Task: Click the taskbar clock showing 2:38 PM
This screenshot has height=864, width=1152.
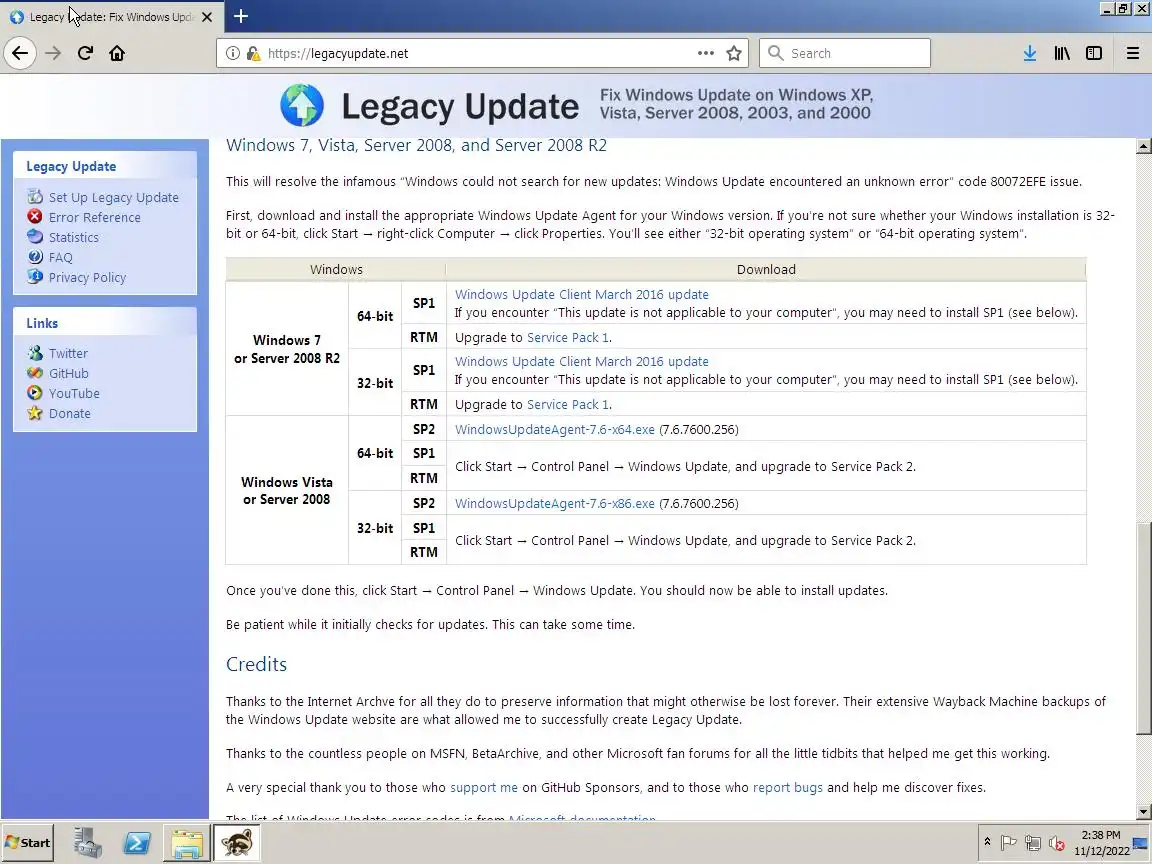Action: coord(1101,843)
